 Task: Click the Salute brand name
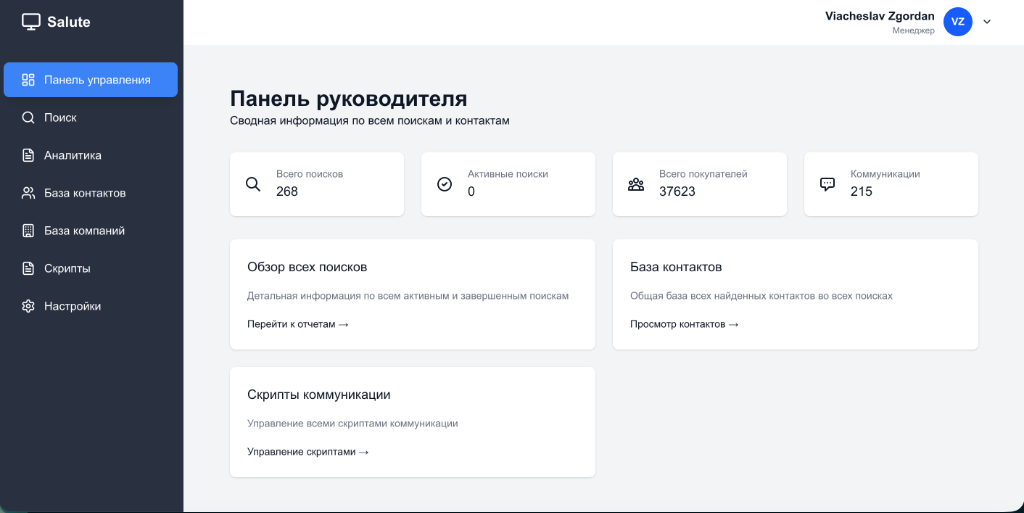coord(69,22)
